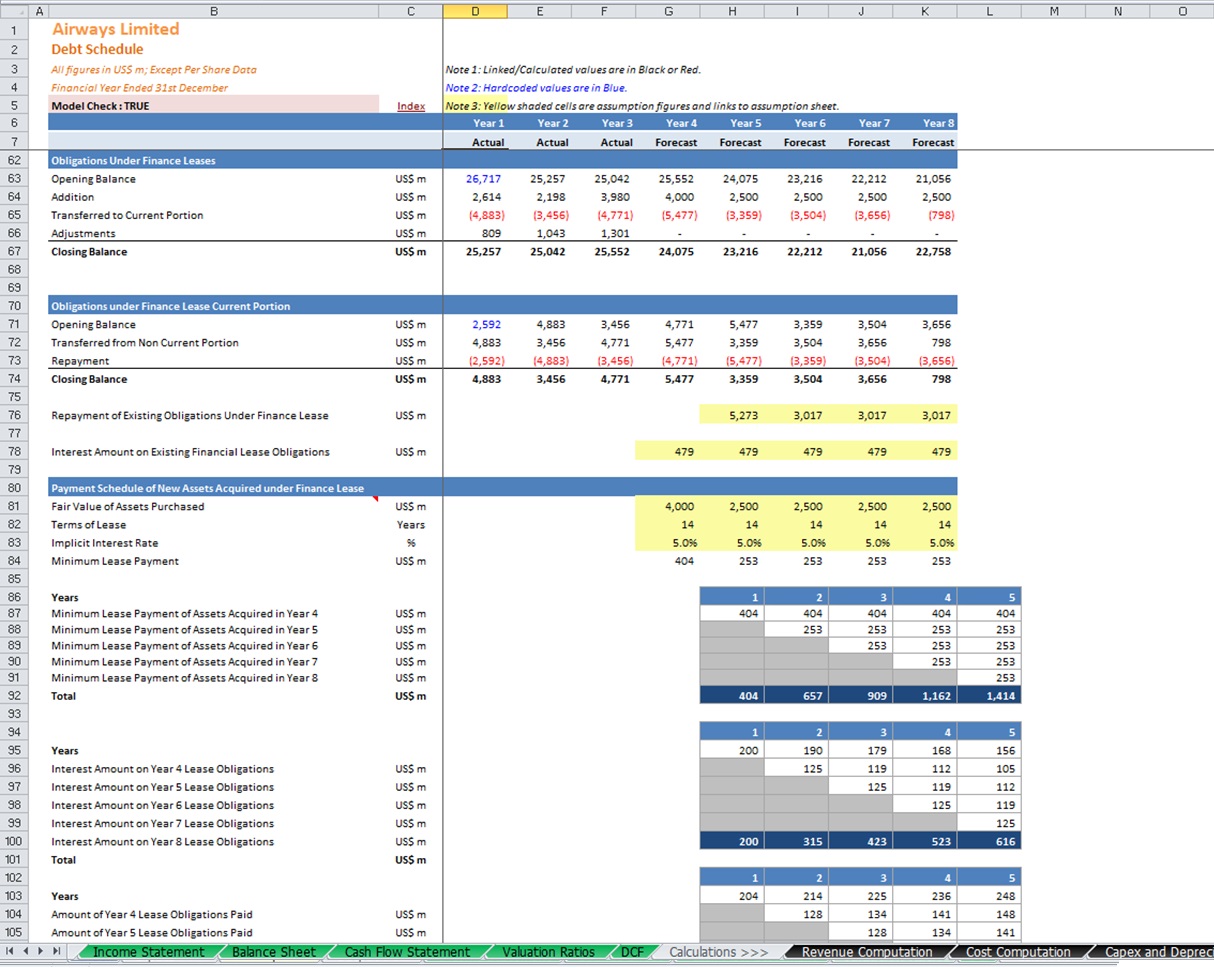Image resolution: width=1214 pixels, height=969 pixels.
Task: Select the Debt Schedule heading cell
Action: coord(97,49)
